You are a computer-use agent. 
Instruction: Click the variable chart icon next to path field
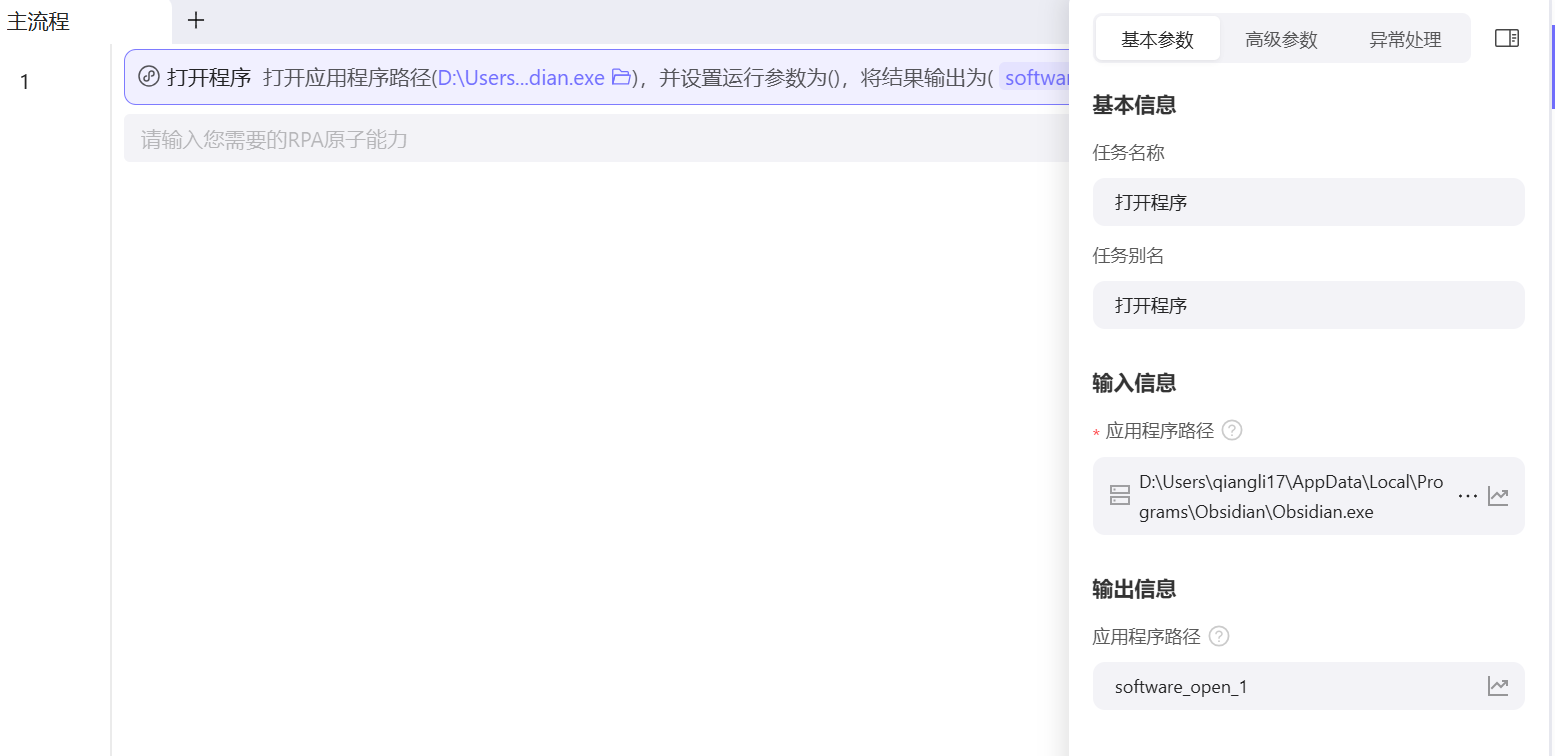(x=1498, y=495)
